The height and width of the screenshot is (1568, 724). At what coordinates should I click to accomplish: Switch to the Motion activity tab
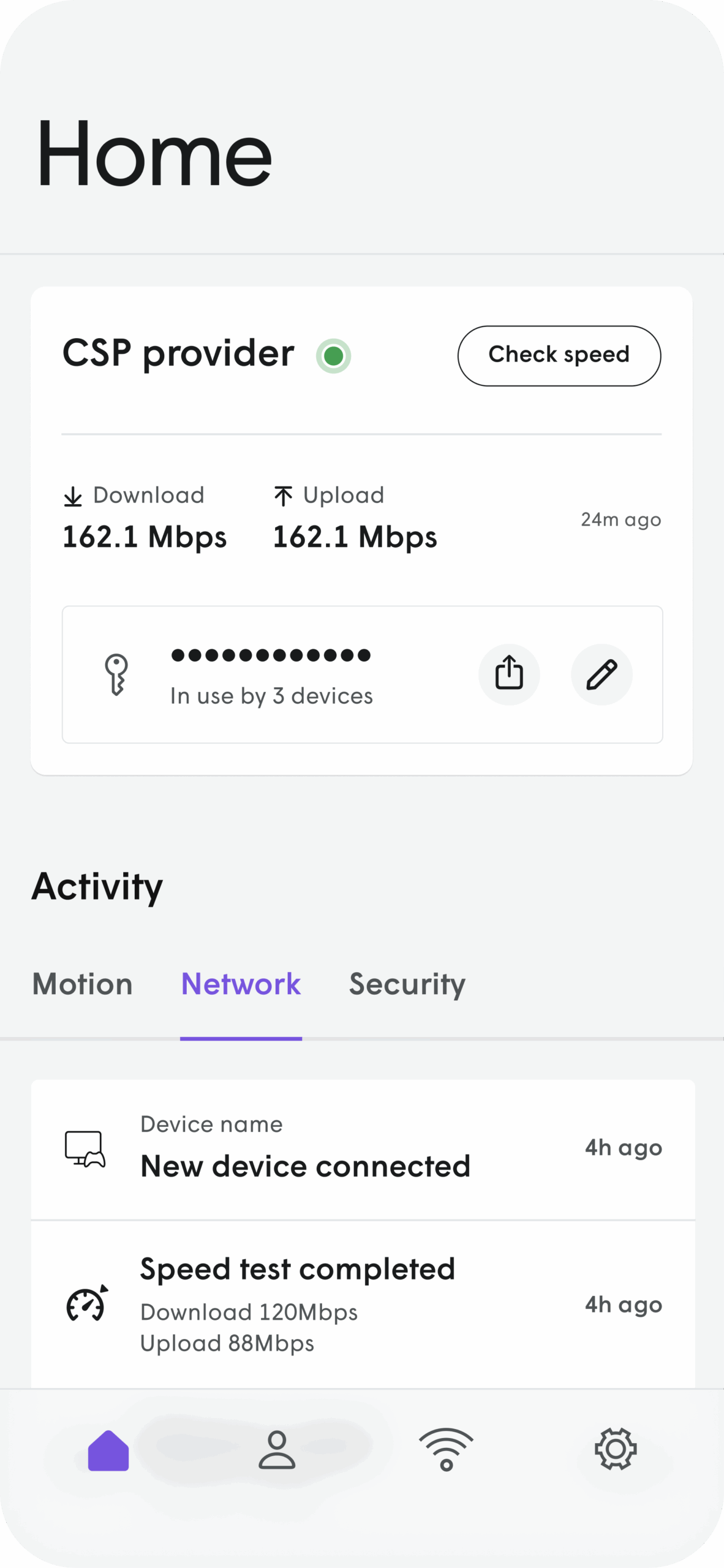coord(82,984)
